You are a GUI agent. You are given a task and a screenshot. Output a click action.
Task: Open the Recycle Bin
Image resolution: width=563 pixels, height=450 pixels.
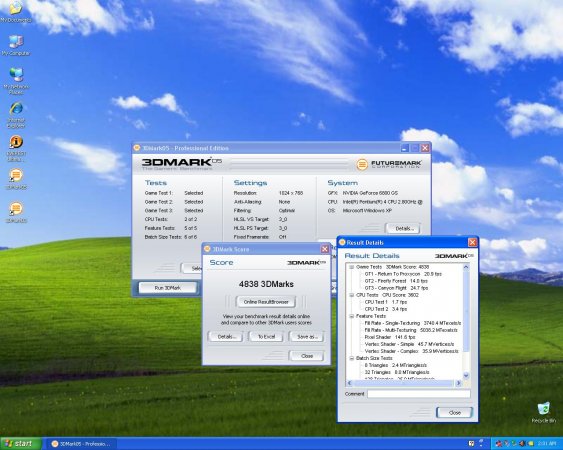tap(543, 412)
